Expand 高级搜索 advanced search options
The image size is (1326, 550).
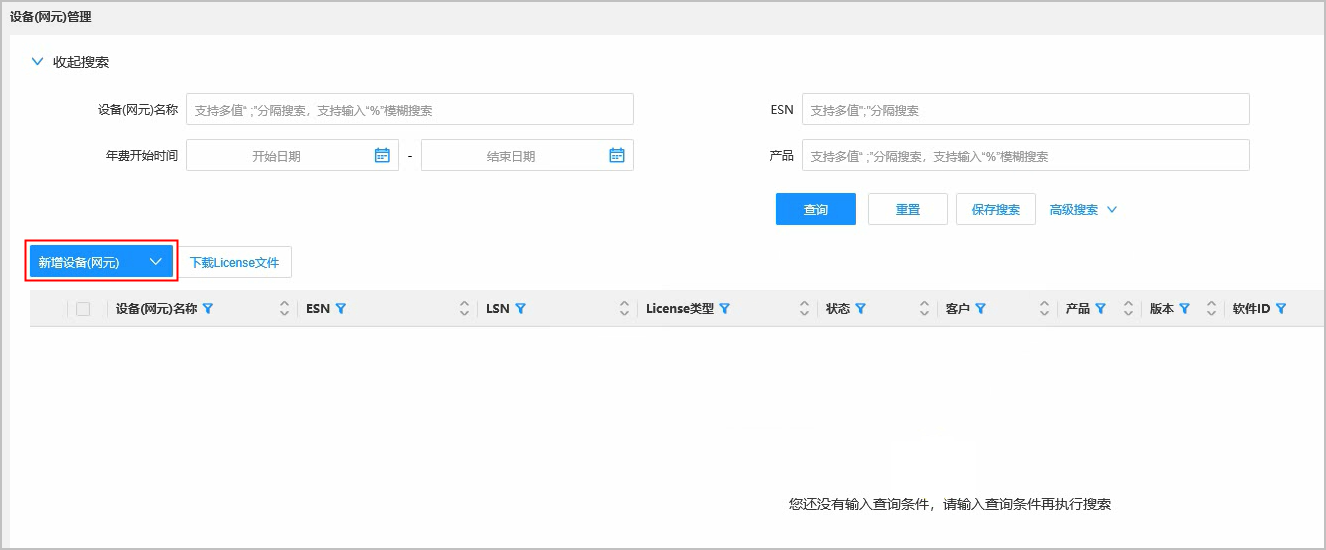pyautogui.click(x=1082, y=210)
